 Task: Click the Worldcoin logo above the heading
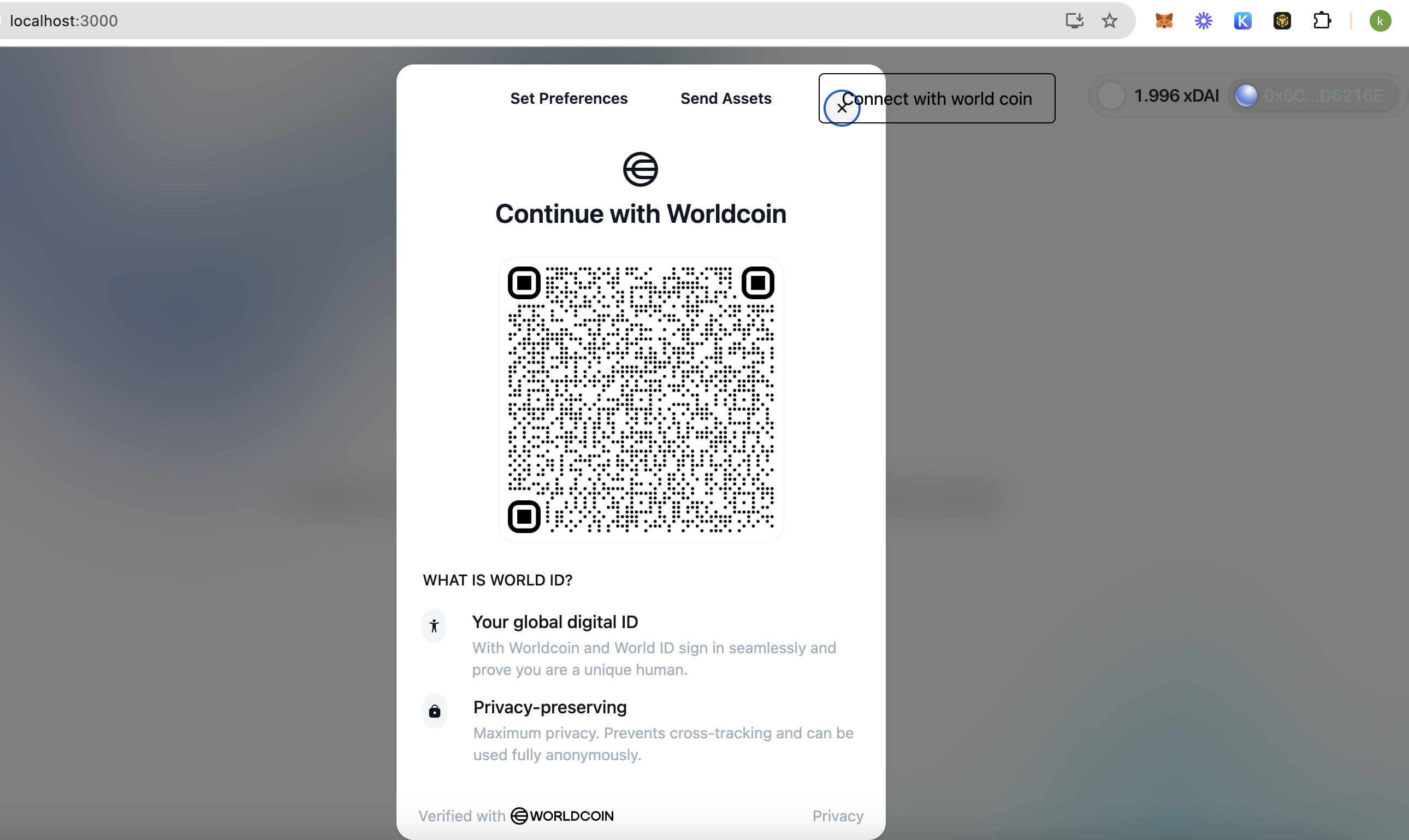640,169
